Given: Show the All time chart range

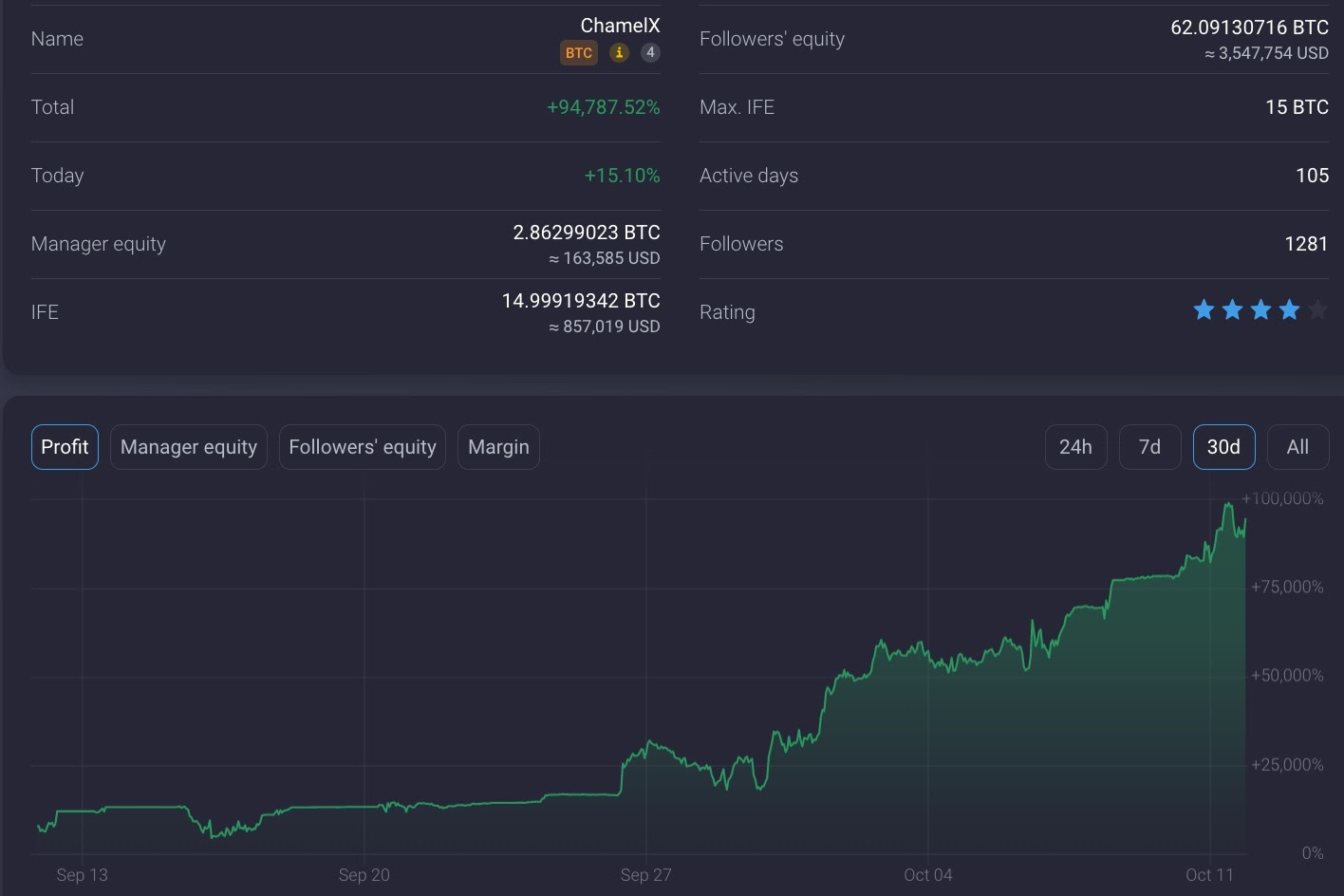Looking at the screenshot, I should coord(1297,447).
